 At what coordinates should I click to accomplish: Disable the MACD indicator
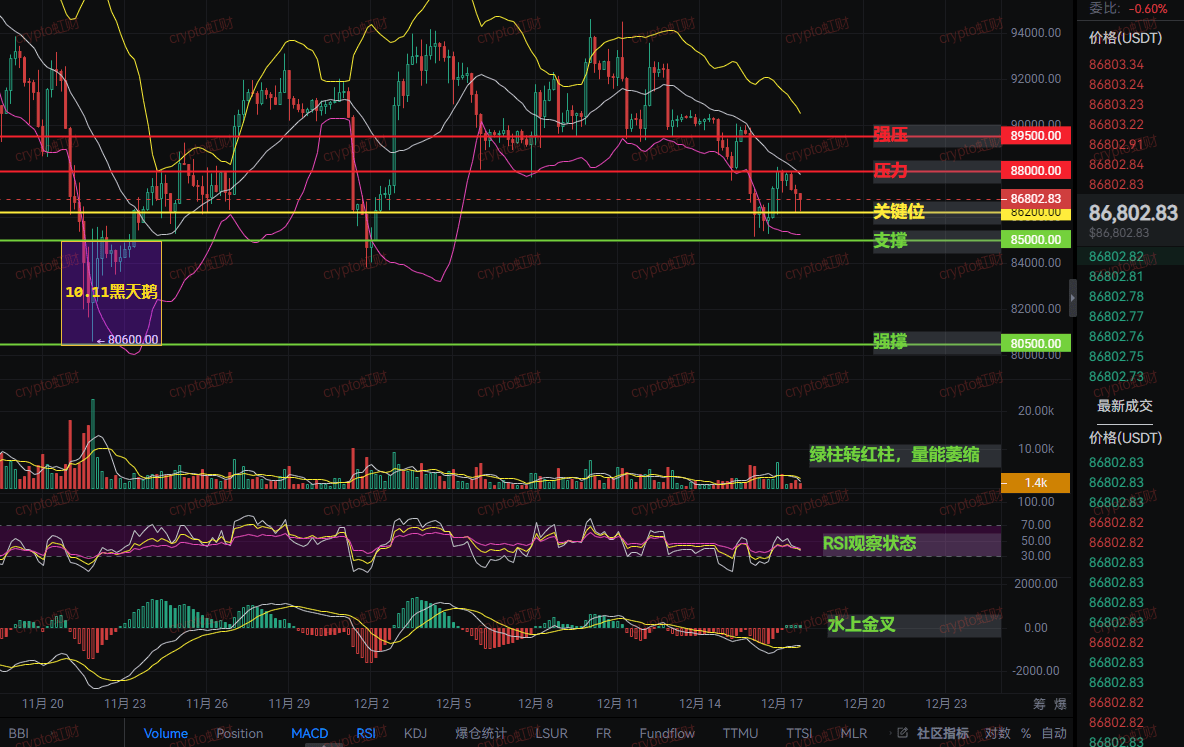click(x=309, y=733)
